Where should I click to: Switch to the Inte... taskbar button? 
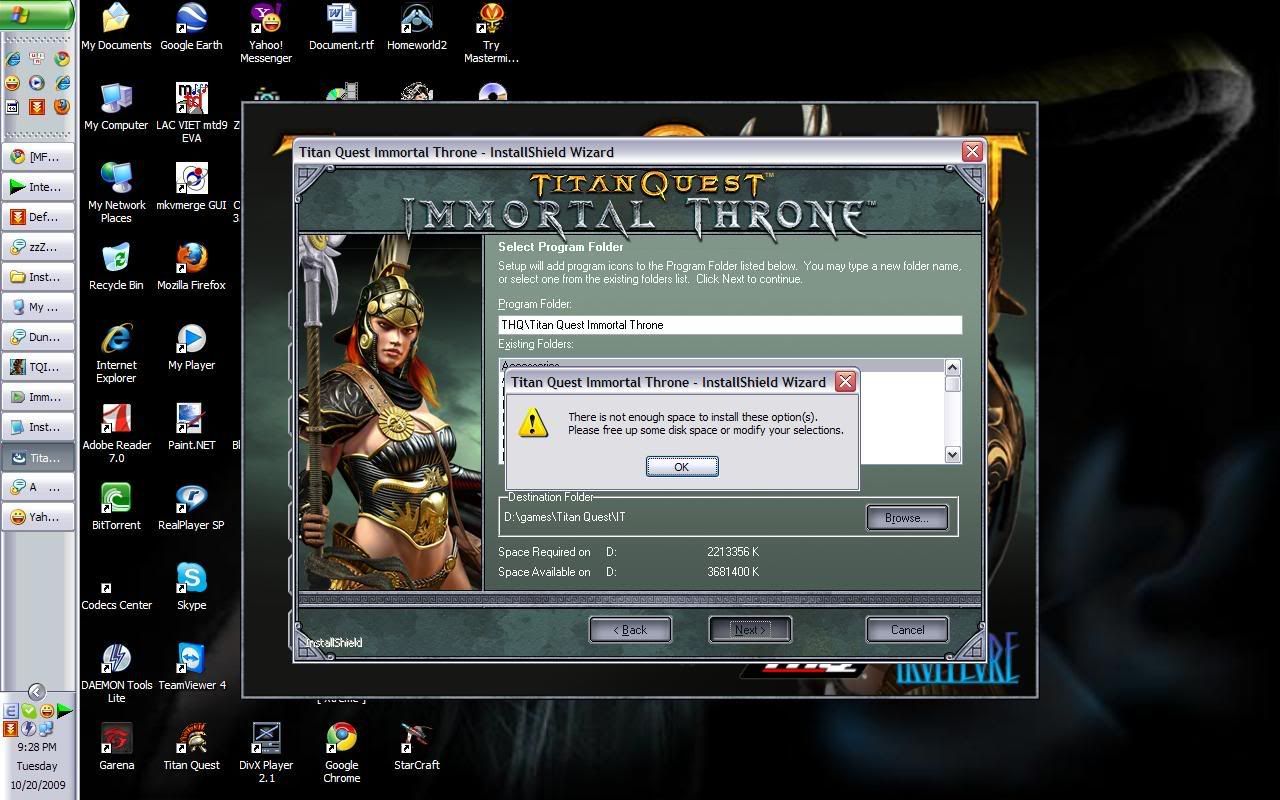37,187
